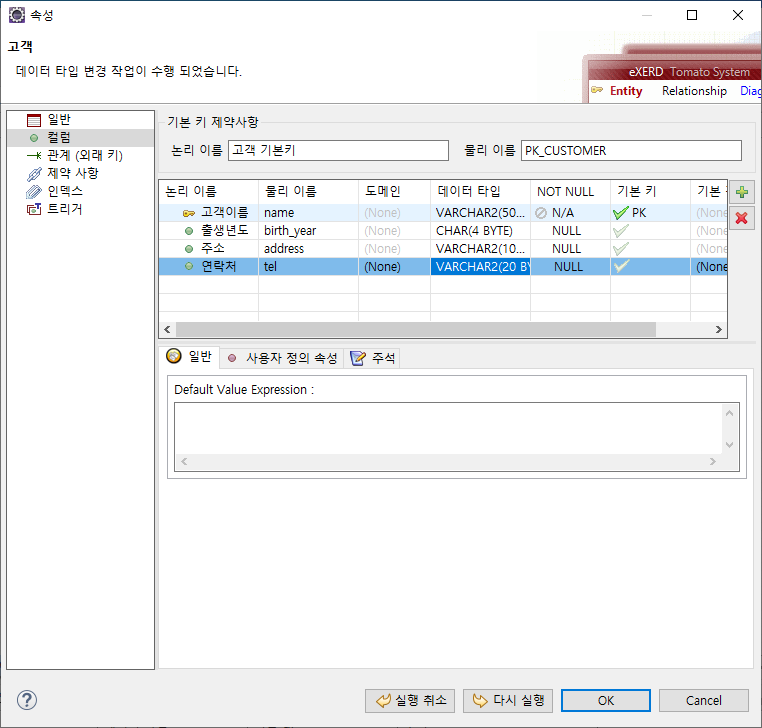
Task: Click the green dot icon beside 출생년도
Action: [x=189, y=231]
